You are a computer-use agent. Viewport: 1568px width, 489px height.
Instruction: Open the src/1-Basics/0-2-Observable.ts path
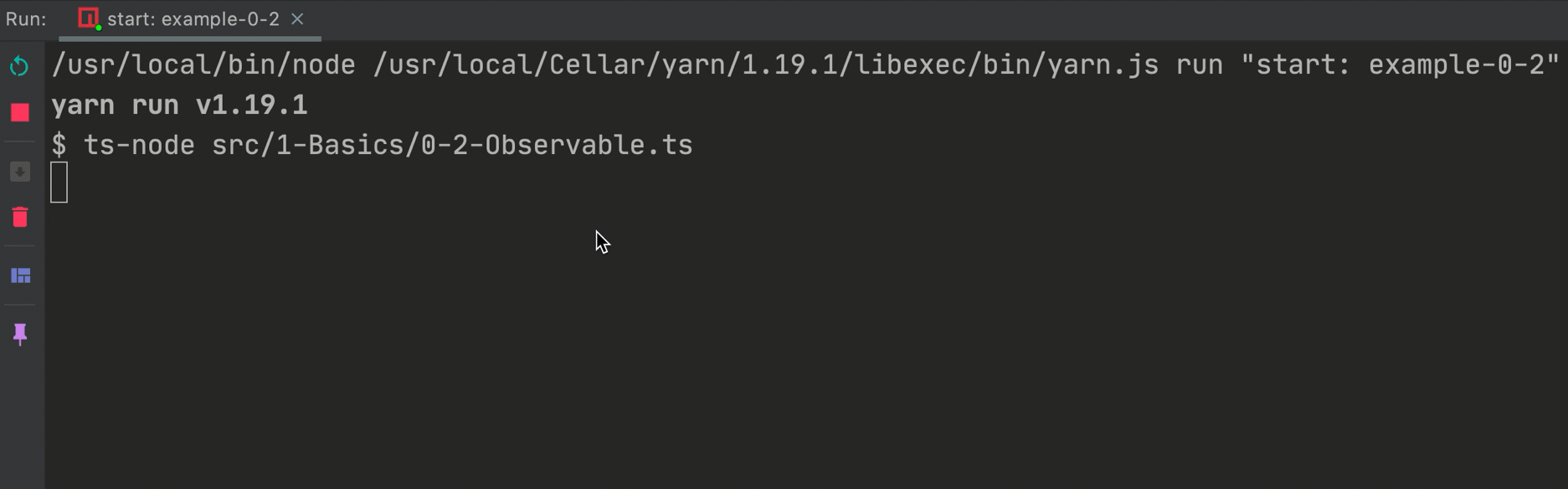point(452,145)
